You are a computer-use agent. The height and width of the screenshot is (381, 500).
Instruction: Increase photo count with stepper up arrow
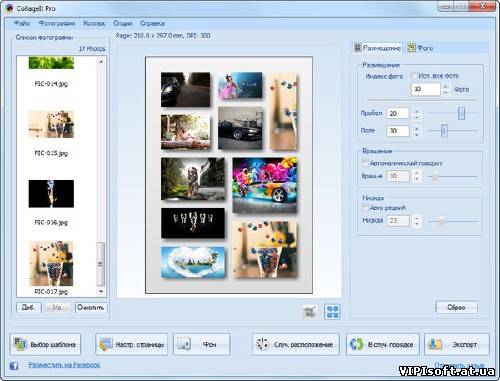click(x=446, y=87)
